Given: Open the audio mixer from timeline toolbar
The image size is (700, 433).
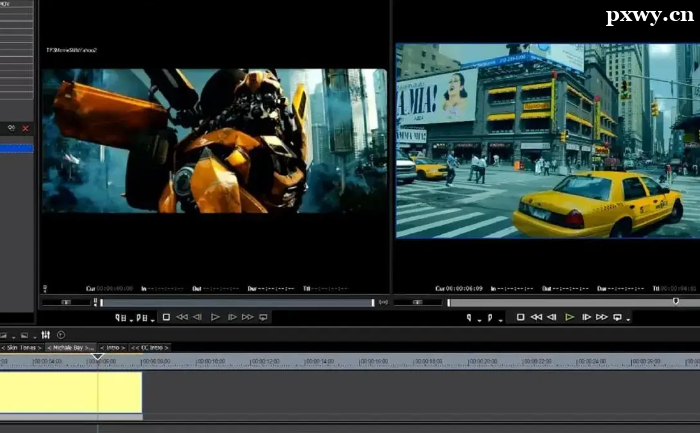Looking at the screenshot, I should point(46,335).
